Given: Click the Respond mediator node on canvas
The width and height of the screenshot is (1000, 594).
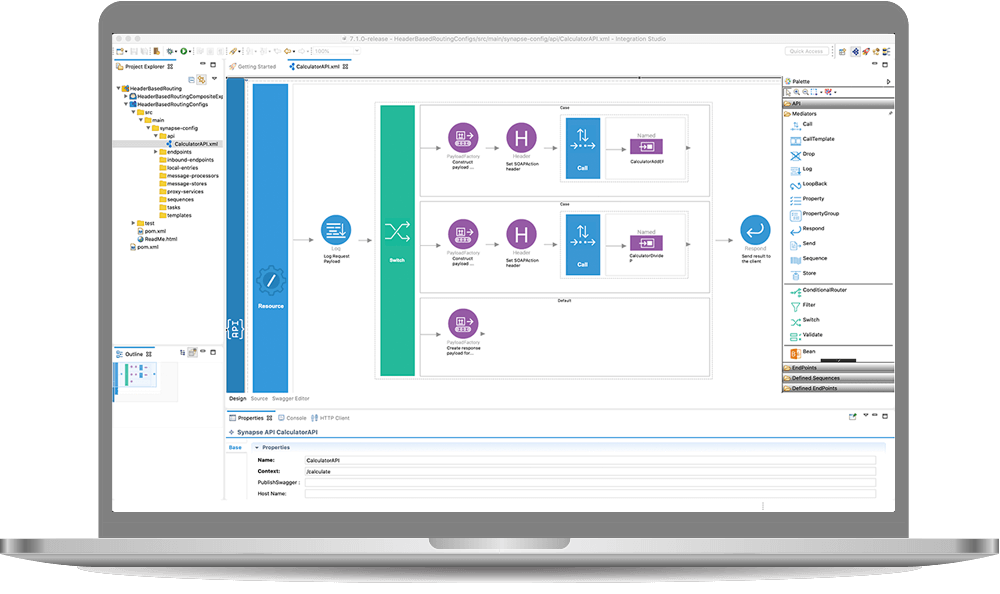Looking at the screenshot, I should [754, 231].
